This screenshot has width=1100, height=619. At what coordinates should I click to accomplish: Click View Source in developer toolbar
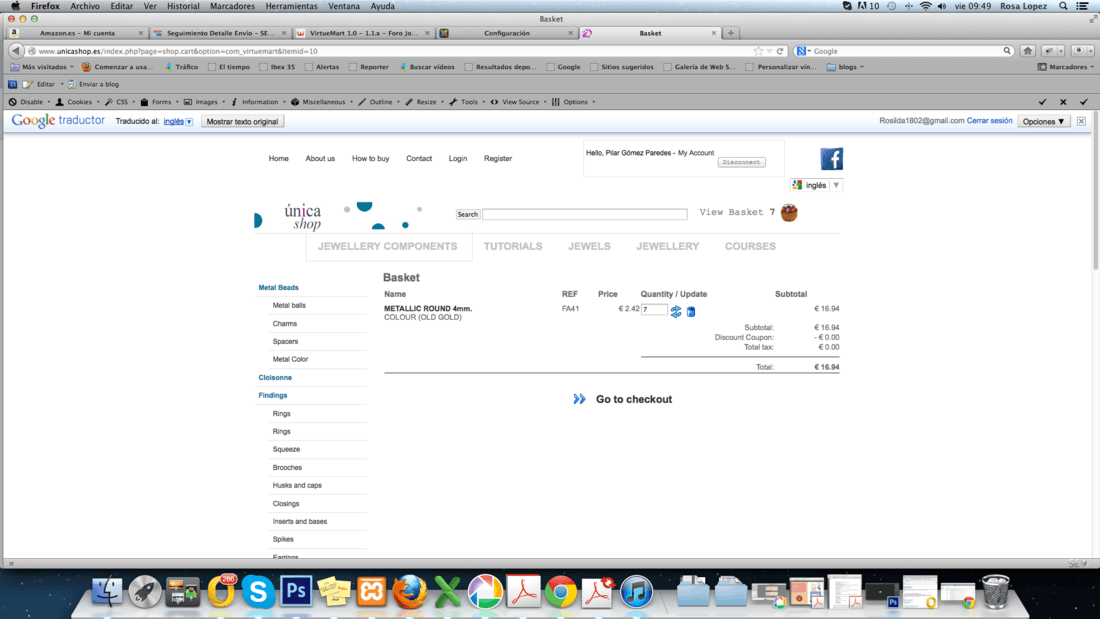(518, 102)
